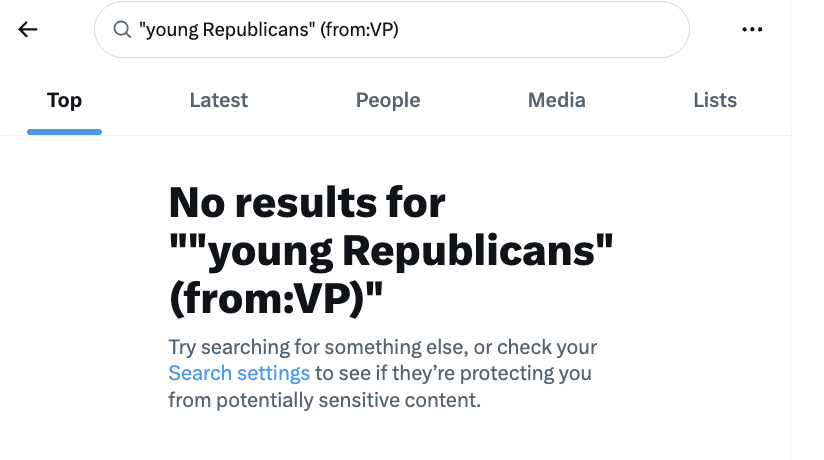Viewport: 824px width, 460px height.
Task: Open the Latest results tab
Action: coord(219,100)
